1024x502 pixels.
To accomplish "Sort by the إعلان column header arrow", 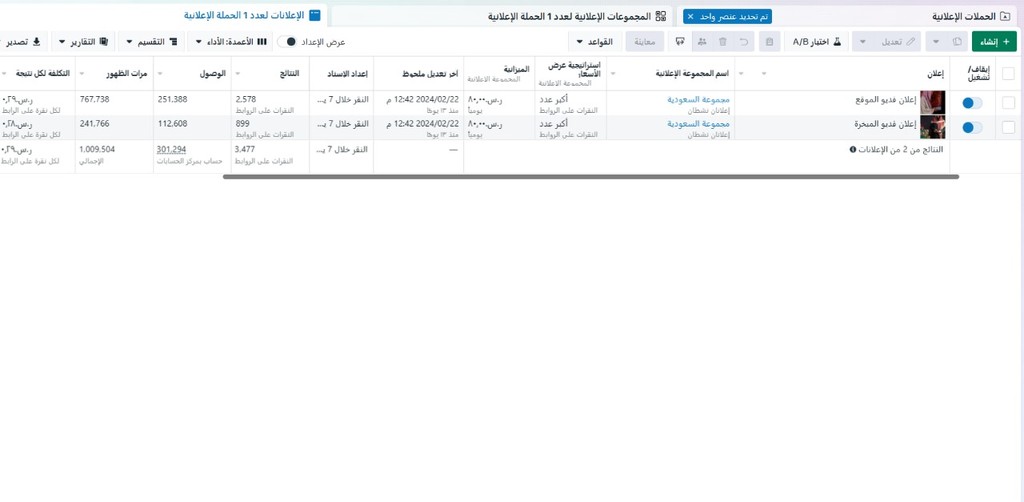I will 763,74.
